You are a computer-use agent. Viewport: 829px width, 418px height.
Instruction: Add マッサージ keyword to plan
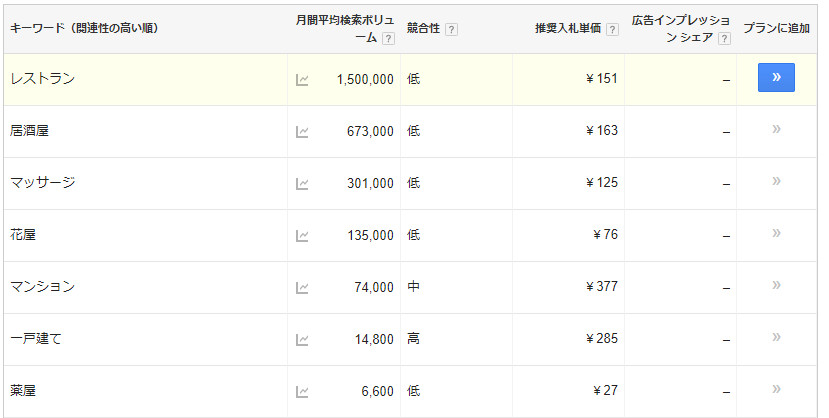click(776, 181)
